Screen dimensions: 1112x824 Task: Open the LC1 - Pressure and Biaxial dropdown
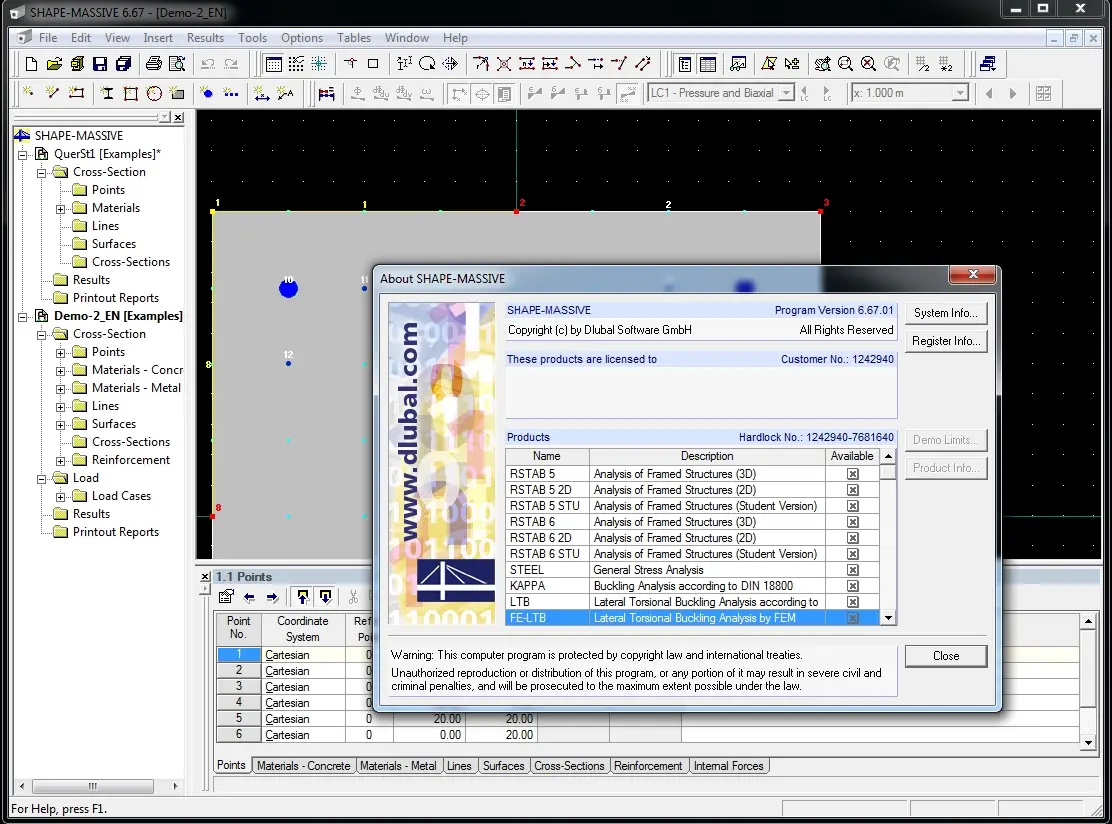point(786,93)
